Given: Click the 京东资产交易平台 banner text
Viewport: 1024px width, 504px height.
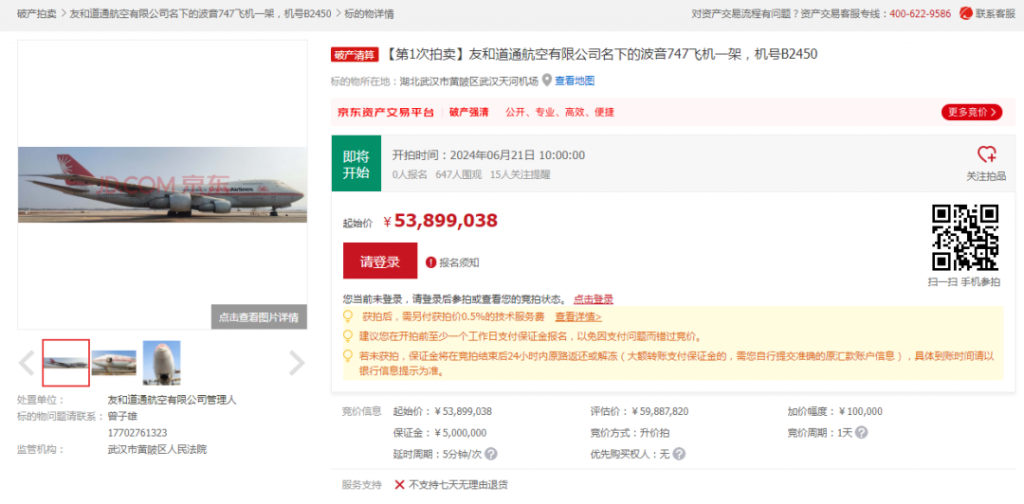Looking at the screenshot, I should pos(385,112).
